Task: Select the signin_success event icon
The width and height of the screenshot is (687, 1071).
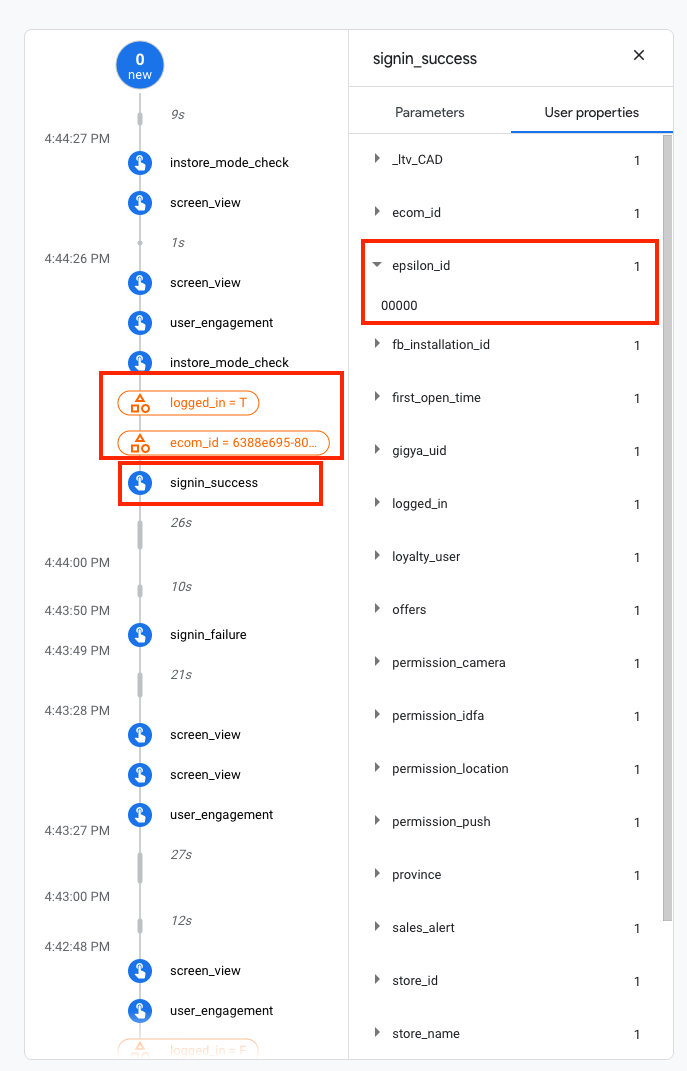Action: click(x=140, y=483)
